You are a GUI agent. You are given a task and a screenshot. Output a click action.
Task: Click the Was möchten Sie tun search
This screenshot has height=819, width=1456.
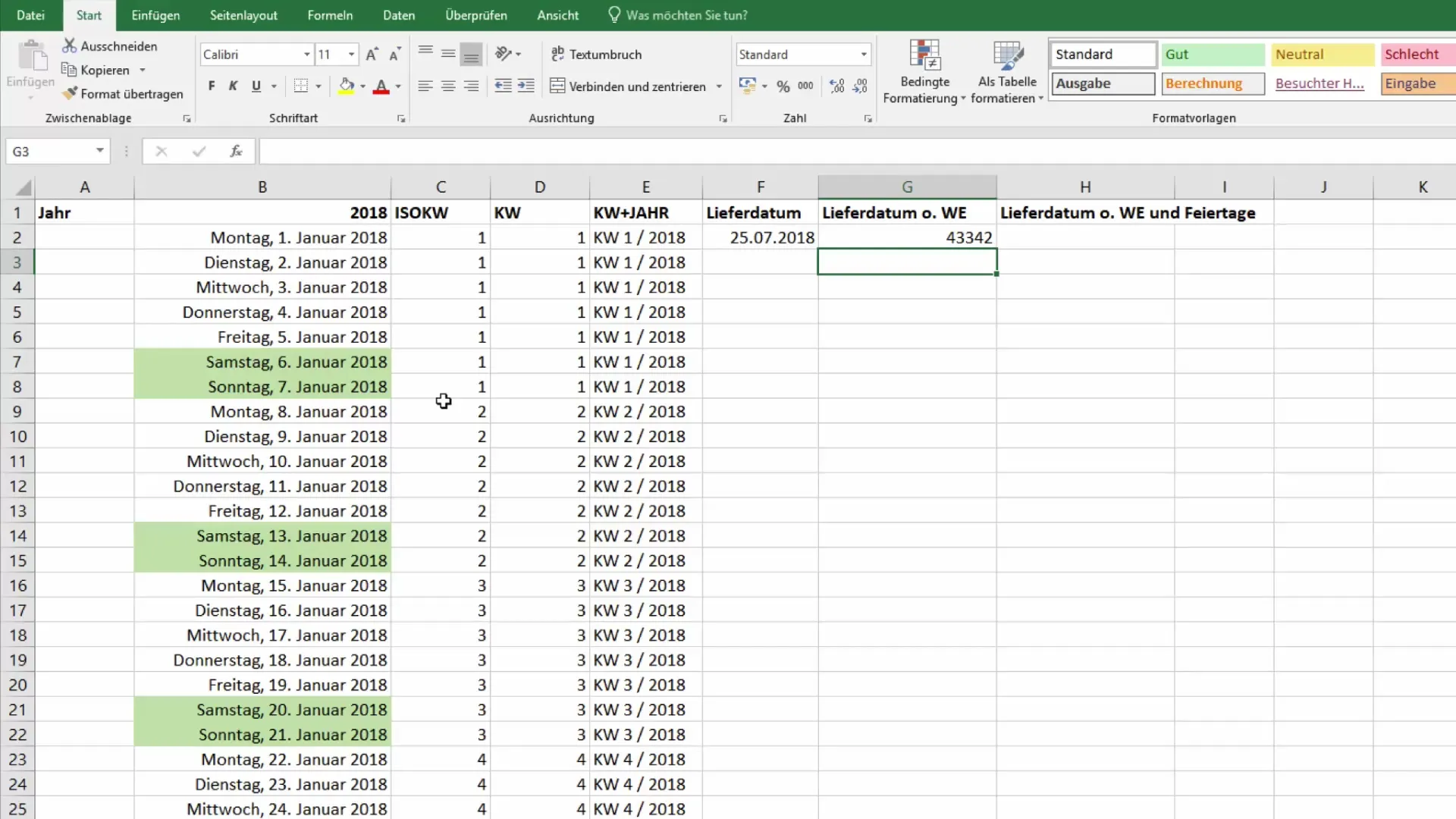[678, 15]
